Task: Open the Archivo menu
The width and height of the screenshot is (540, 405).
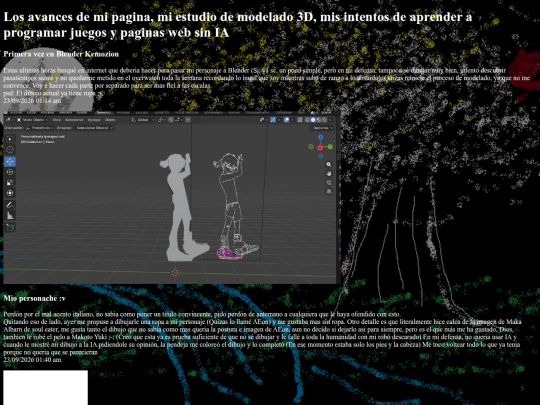Action: click(15, 112)
